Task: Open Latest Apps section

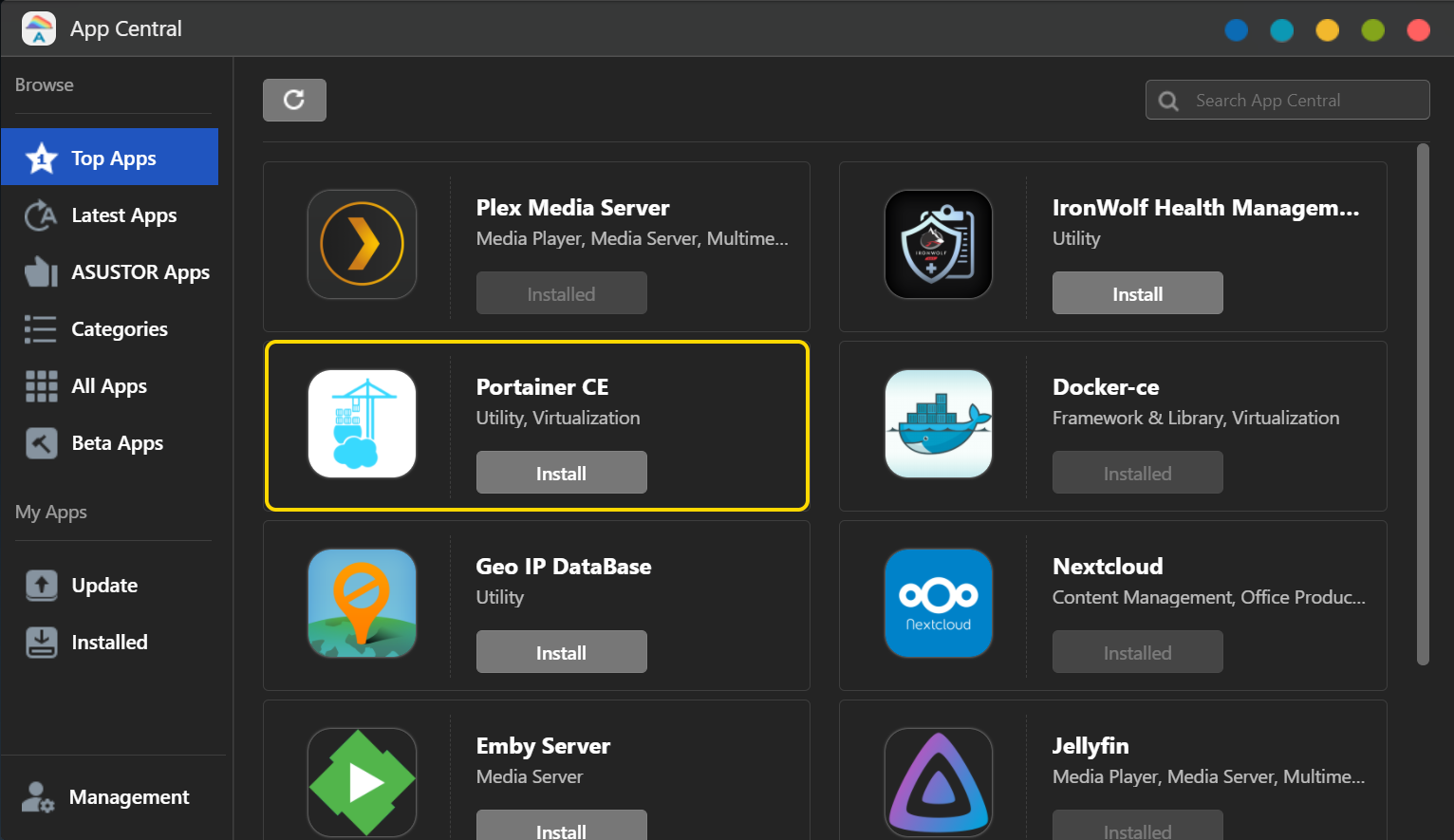Action: tap(110, 215)
